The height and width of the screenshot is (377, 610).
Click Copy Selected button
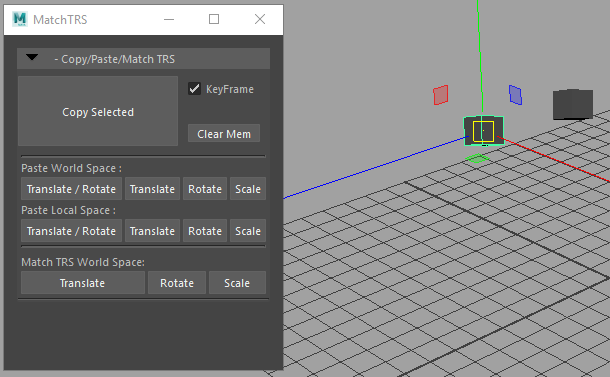pos(98,111)
